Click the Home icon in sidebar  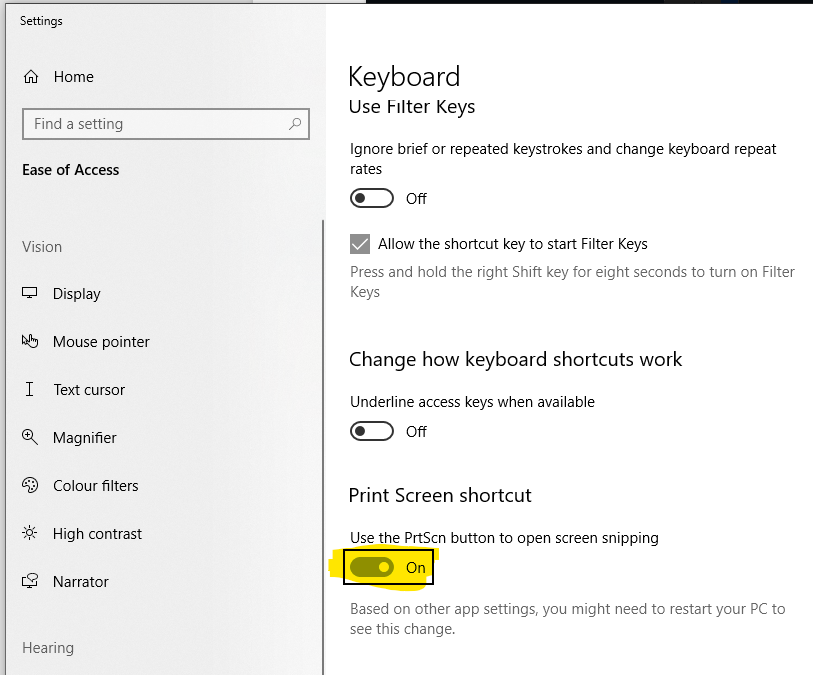coord(32,77)
